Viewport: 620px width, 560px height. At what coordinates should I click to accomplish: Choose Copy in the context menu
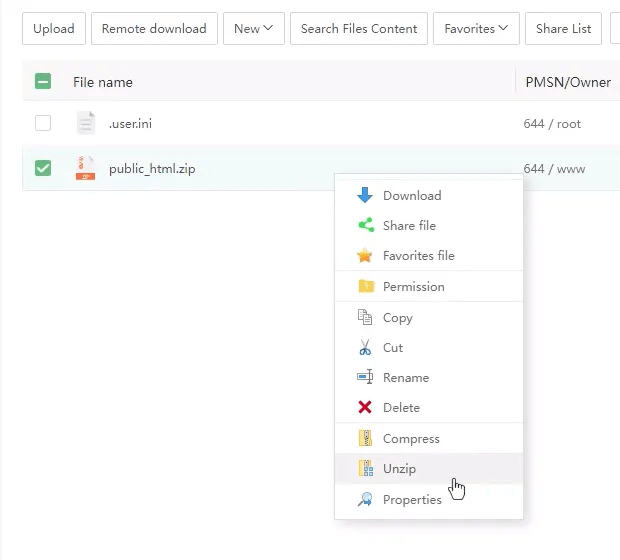(429, 318)
